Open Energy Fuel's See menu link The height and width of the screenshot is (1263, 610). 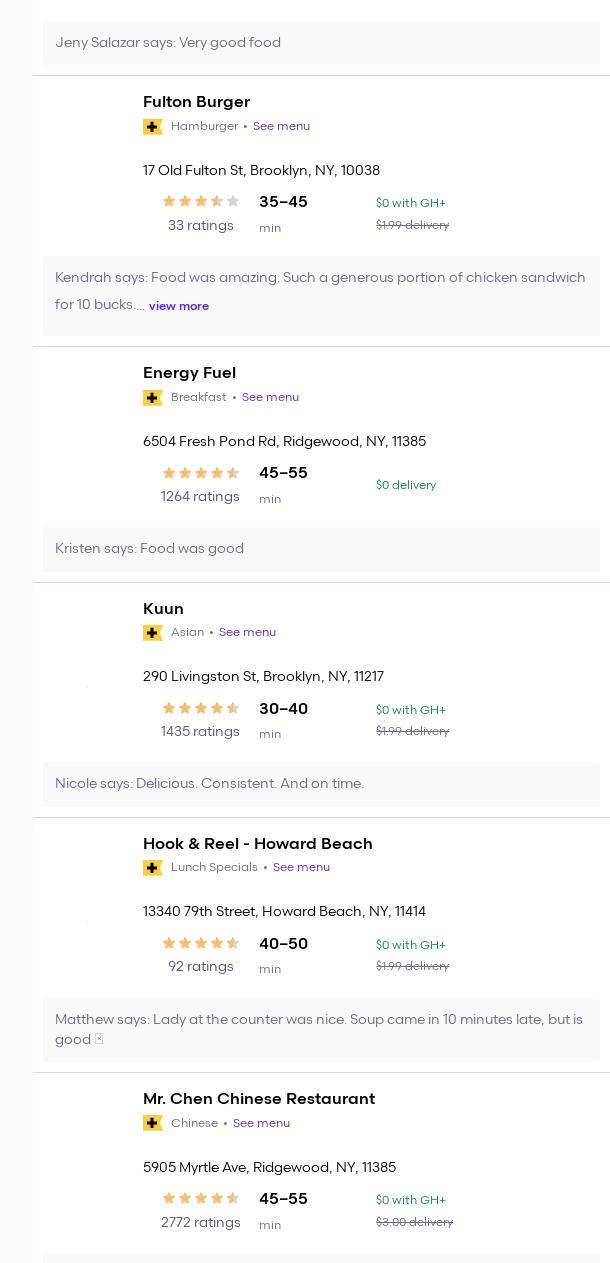tap(270, 398)
